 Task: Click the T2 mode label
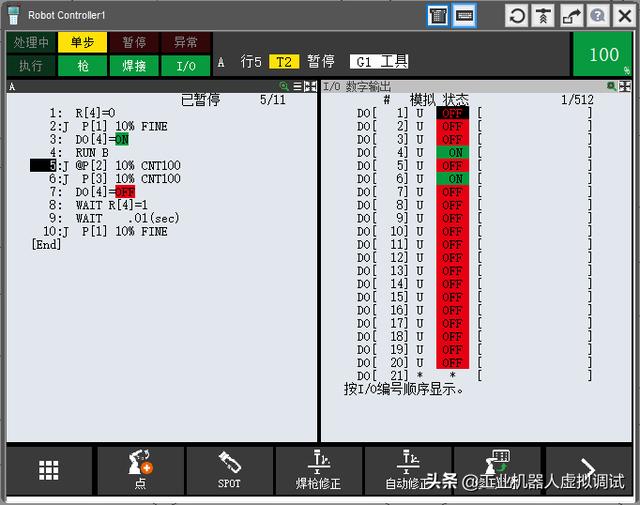[x=284, y=62]
